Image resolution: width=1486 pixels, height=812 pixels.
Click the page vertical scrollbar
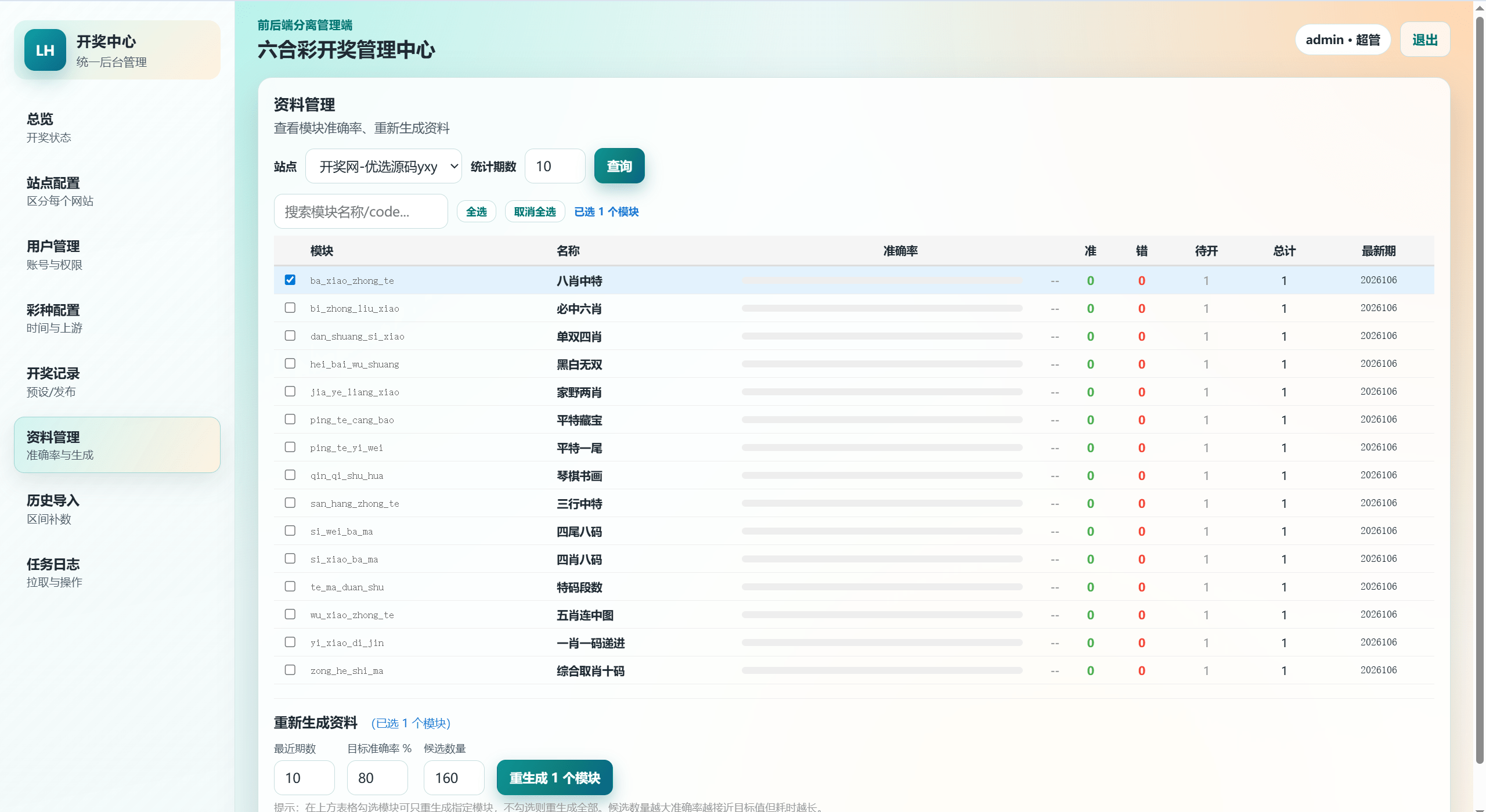(x=1480, y=389)
